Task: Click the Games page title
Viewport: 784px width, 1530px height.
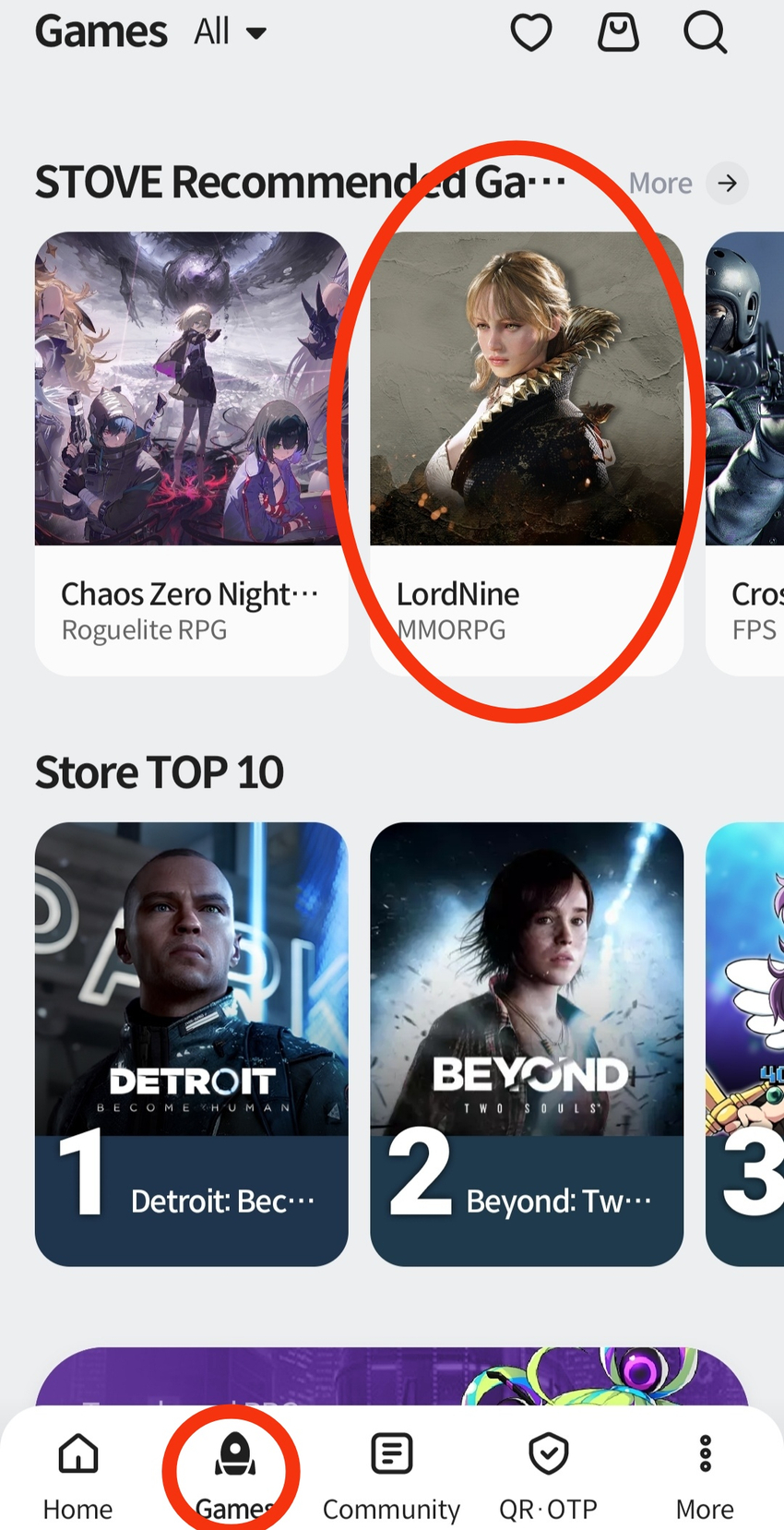Action: [x=101, y=32]
